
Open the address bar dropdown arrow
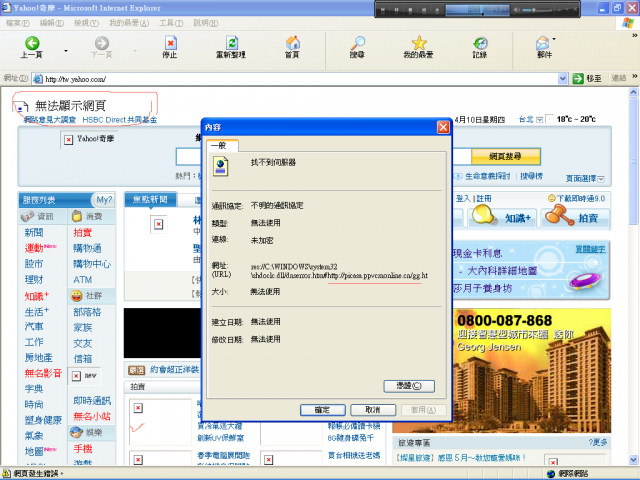pyautogui.click(x=563, y=78)
